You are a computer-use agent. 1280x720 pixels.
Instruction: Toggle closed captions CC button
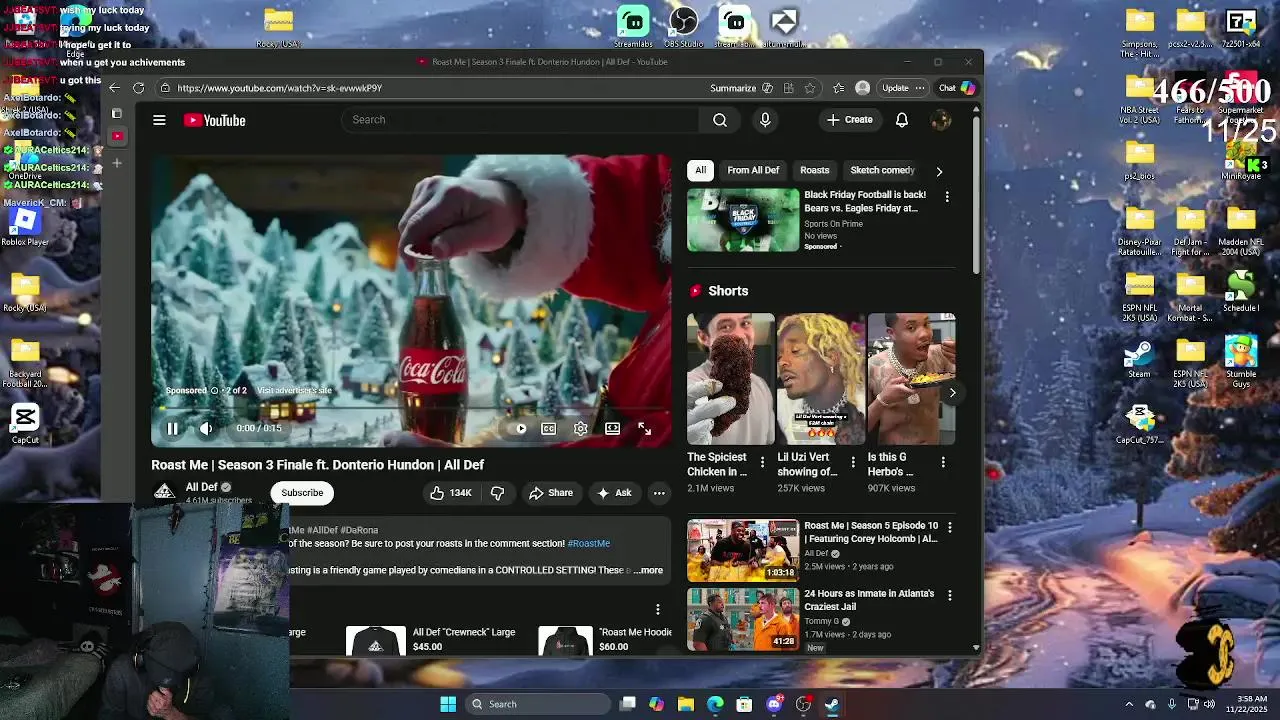coord(548,428)
